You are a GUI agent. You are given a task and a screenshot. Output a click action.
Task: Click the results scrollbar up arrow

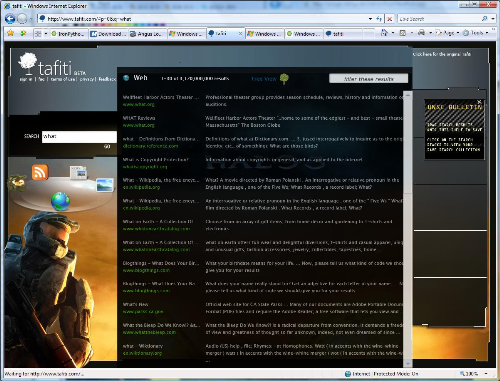[408, 95]
